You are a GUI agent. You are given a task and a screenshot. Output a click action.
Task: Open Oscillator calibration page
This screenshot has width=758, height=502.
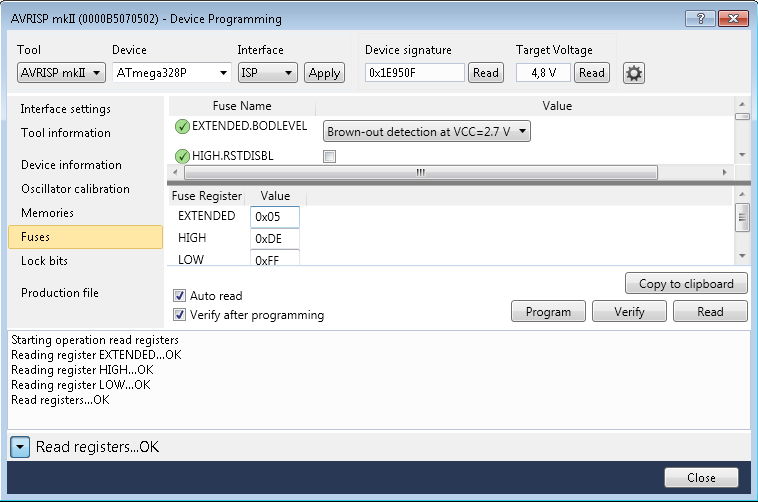pyautogui.click(x=75, y=189)
